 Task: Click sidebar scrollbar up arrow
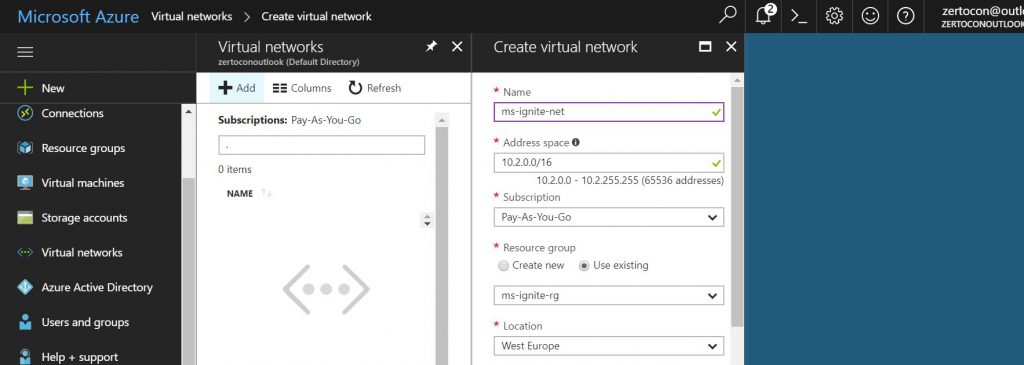point(189,112)
